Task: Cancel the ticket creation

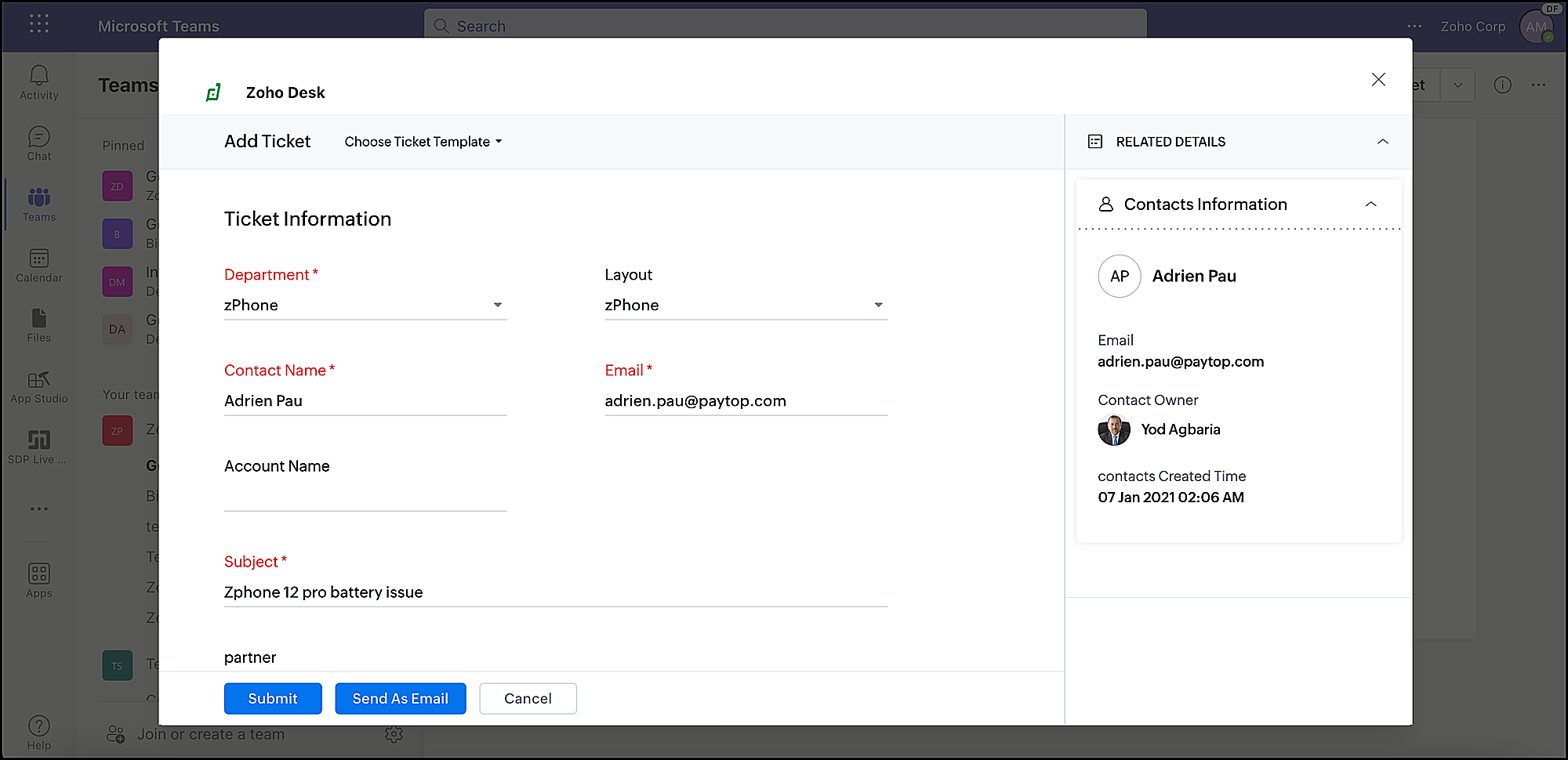Action: pyautogui.click(x=528, y=699)
